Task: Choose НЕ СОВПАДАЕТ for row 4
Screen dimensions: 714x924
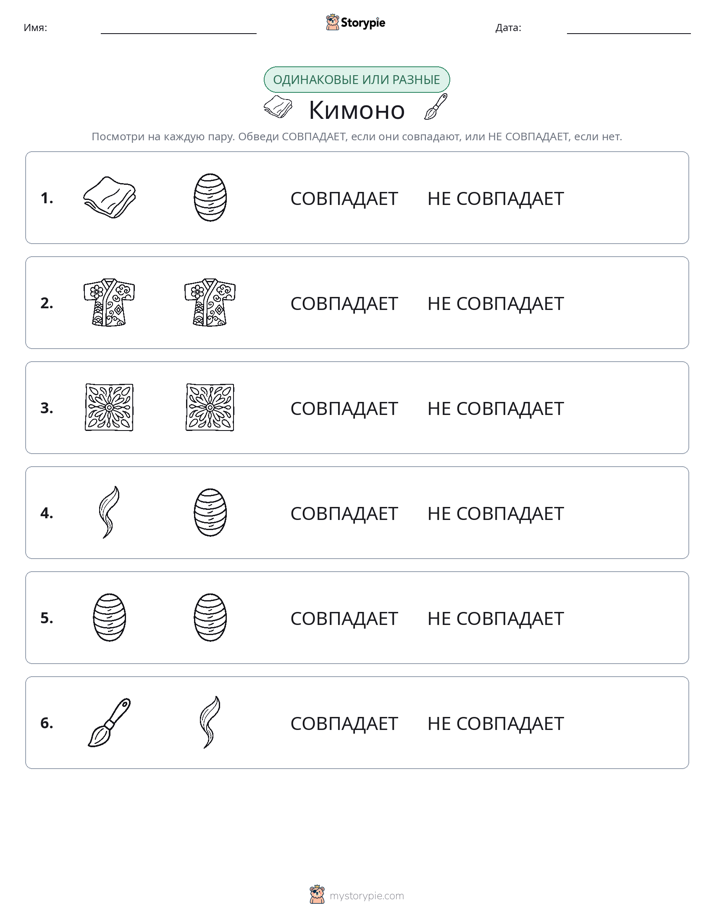Action: click(495, 513)
